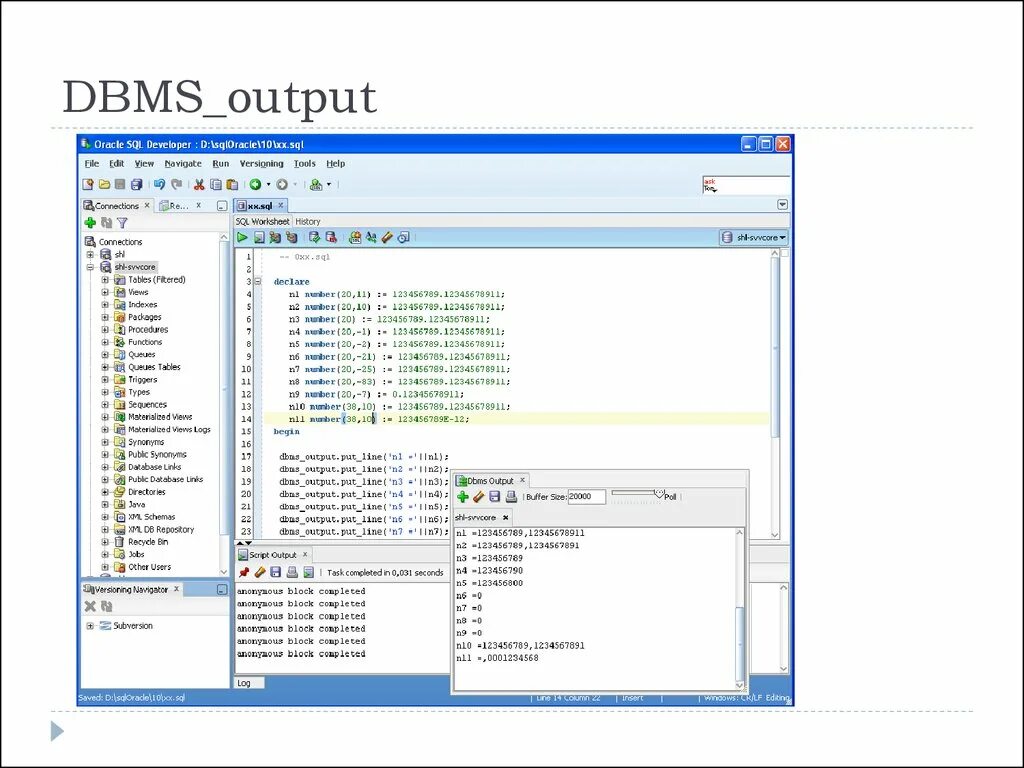Click the Print icon in Dbms Output toolbar
The image size is (1024, 768).
click(x=511, y=497)
